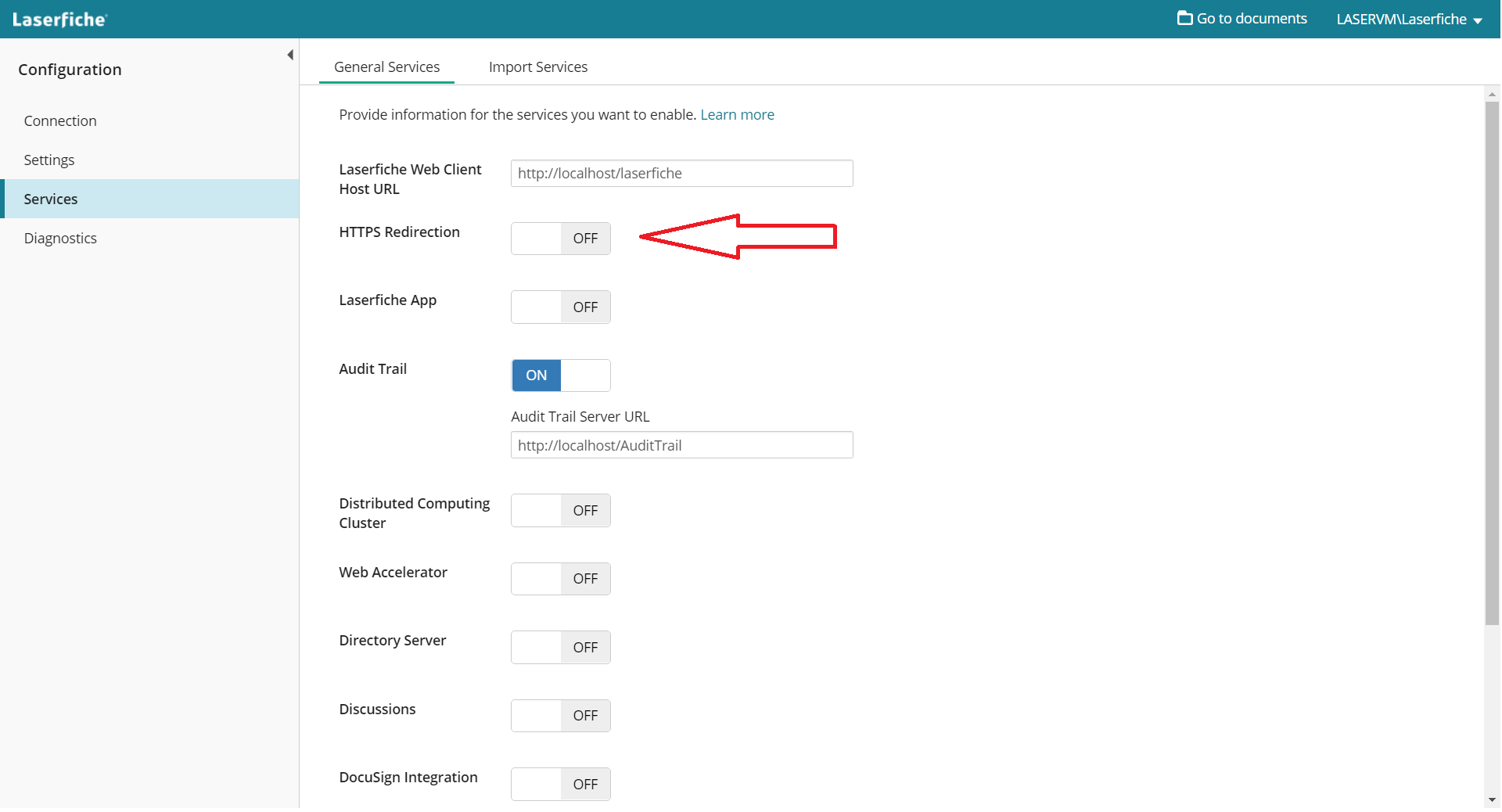1502x812 pixels.
Task: Click the vertical scrollbar thumb
Action: 1492,363
